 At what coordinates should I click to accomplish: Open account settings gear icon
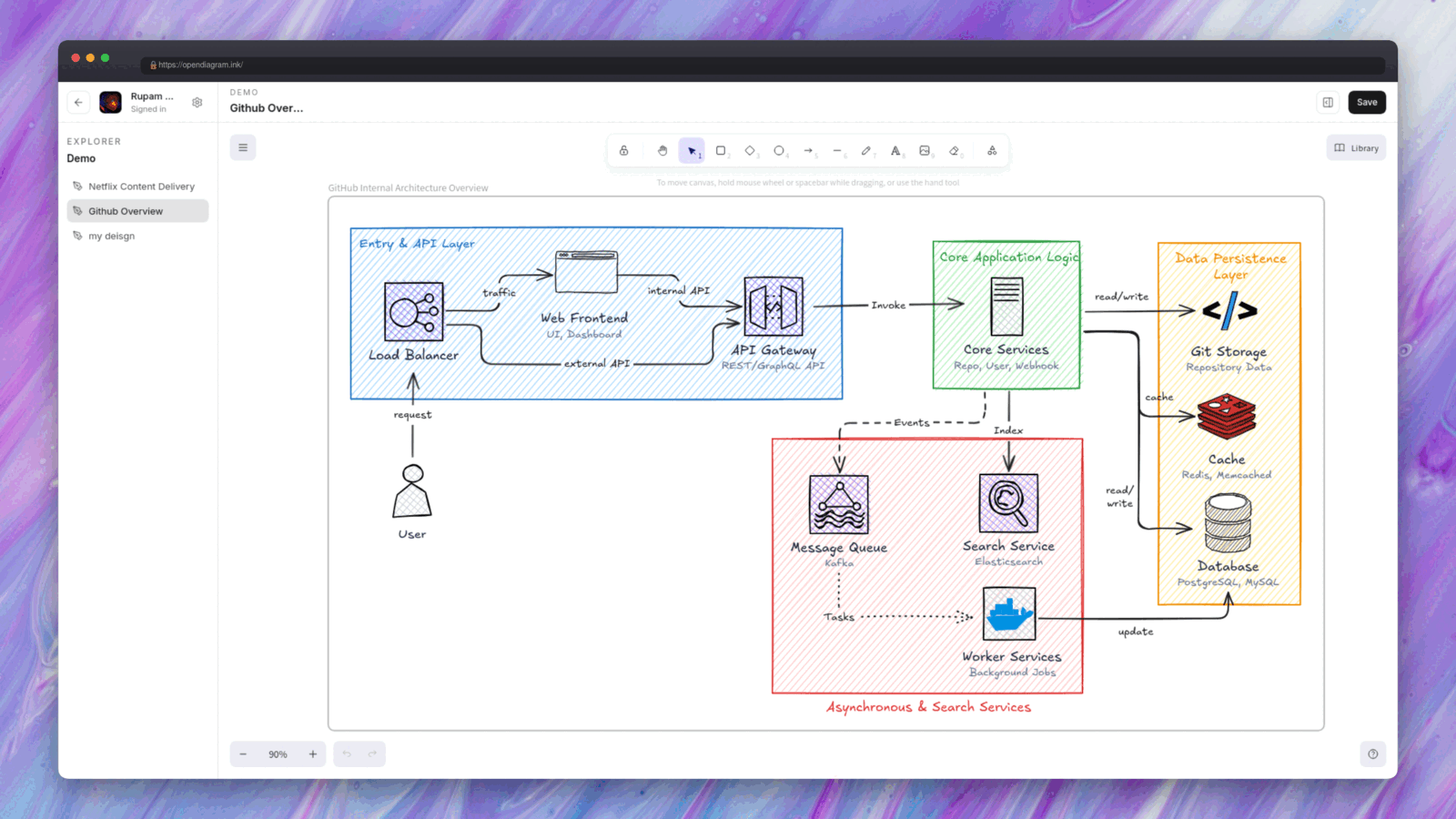tap(197, 103)
